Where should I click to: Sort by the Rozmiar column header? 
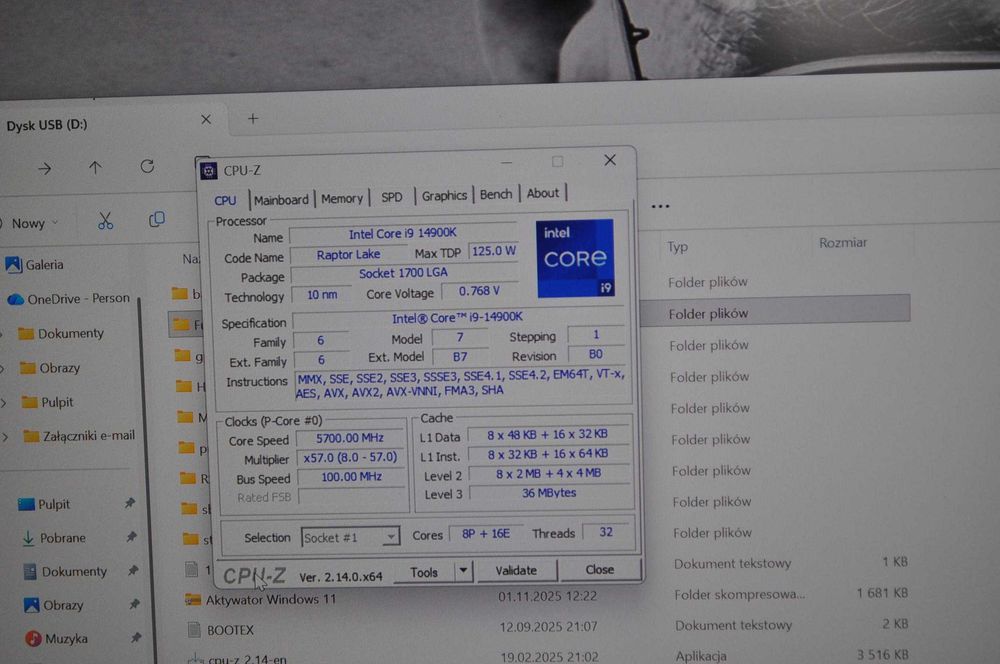point(842,242)
